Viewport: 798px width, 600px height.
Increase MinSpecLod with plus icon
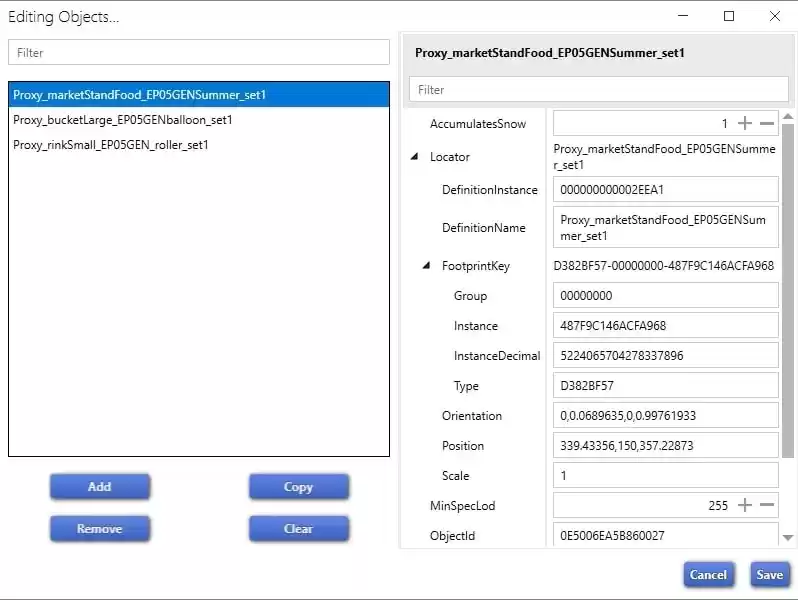point(744,506)
